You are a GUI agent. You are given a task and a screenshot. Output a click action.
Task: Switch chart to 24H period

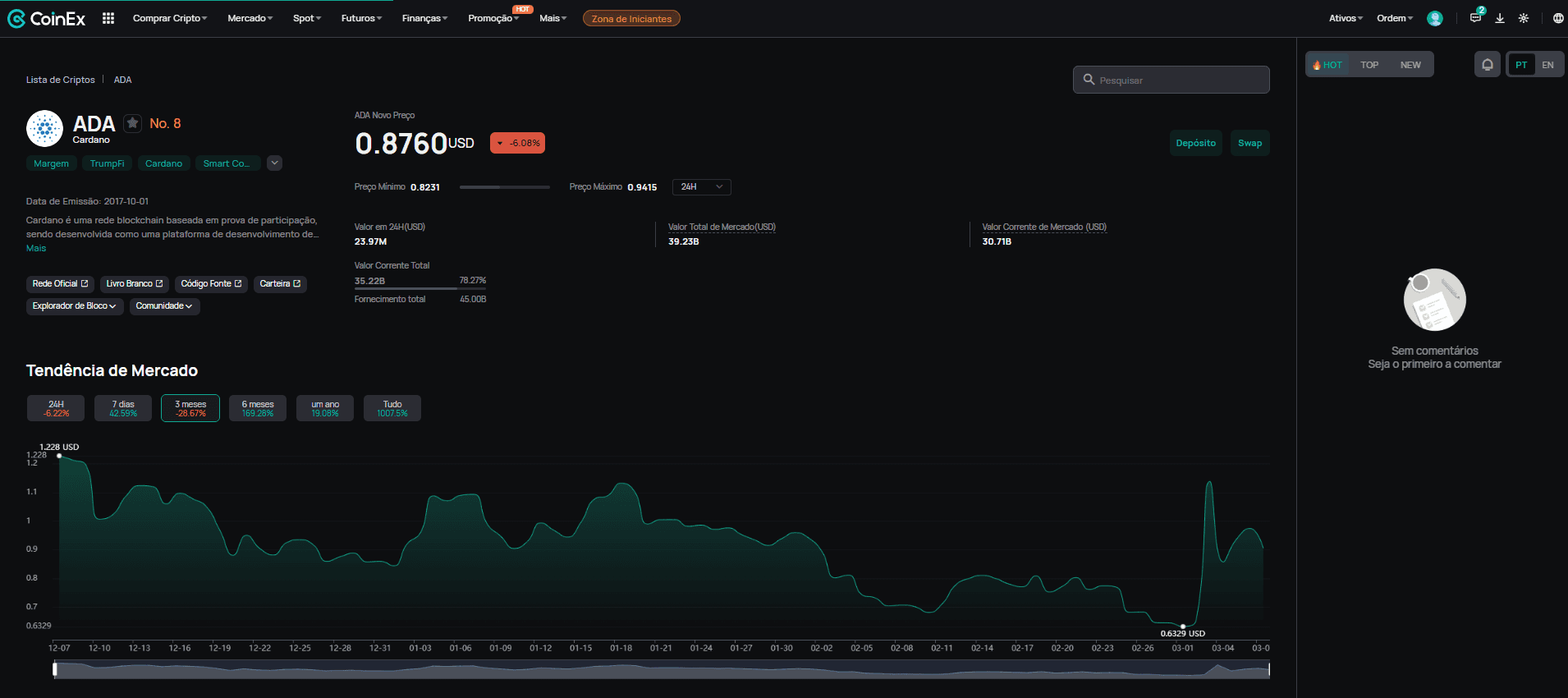point(56,408)
